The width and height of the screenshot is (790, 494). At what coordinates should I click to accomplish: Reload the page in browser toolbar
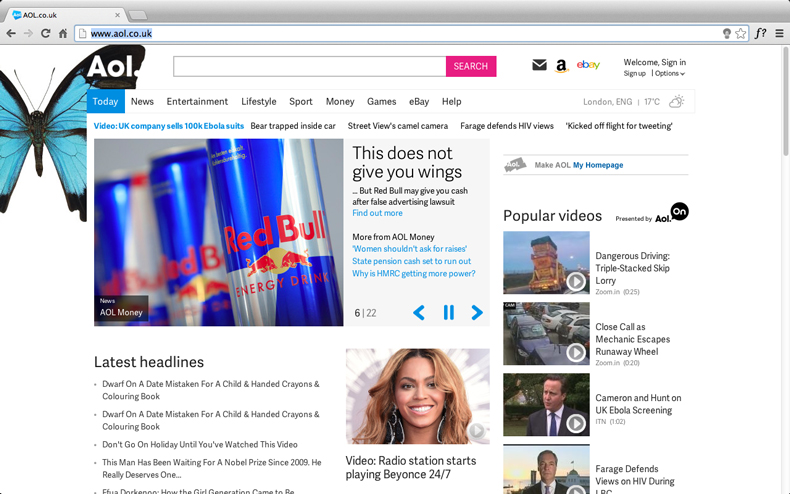point(45,33)
